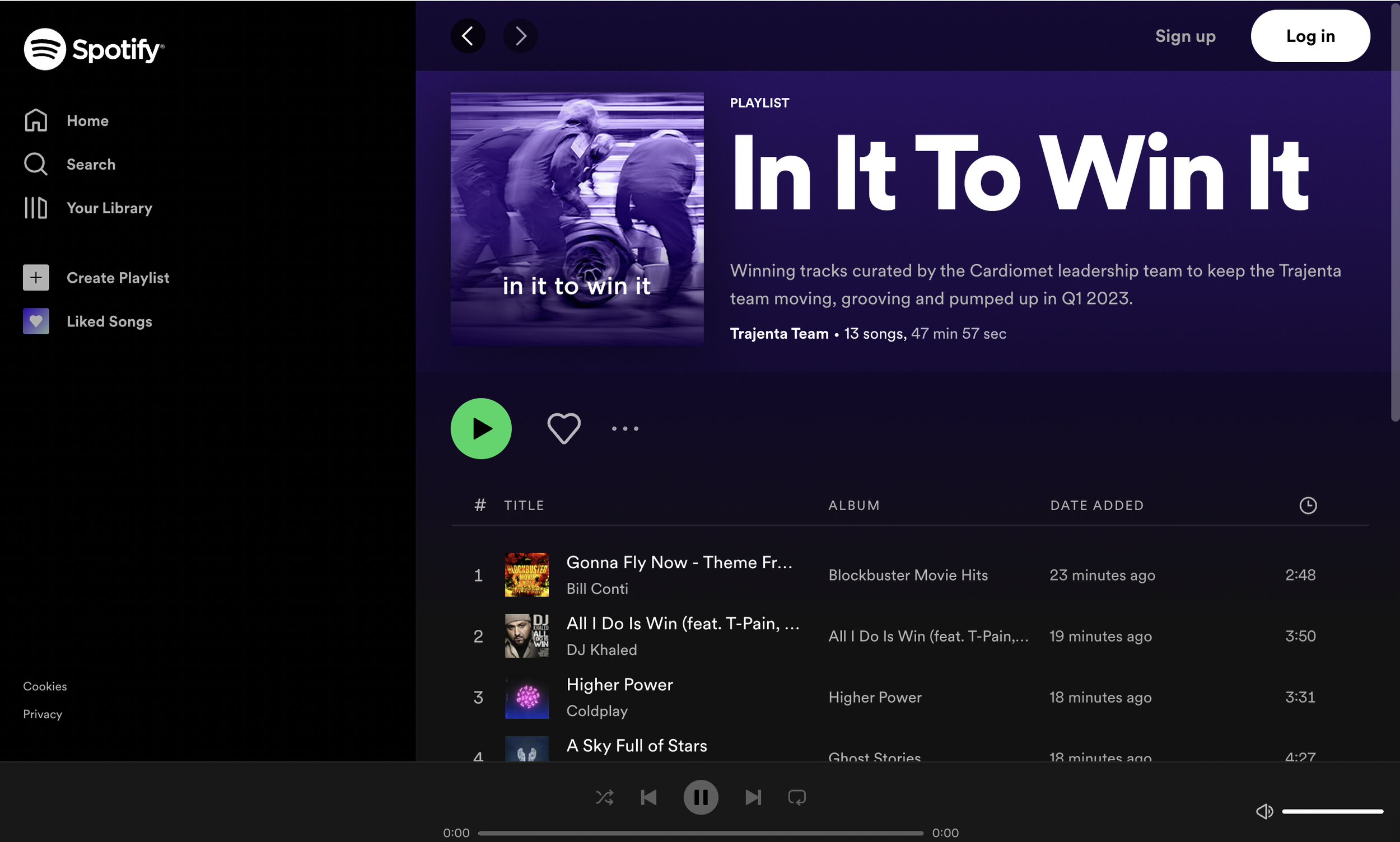Toggle shuffle playback
Image resolution: width=1400 pixels, height=842 pixels.
pyautogui.click(x=605, y=797)
